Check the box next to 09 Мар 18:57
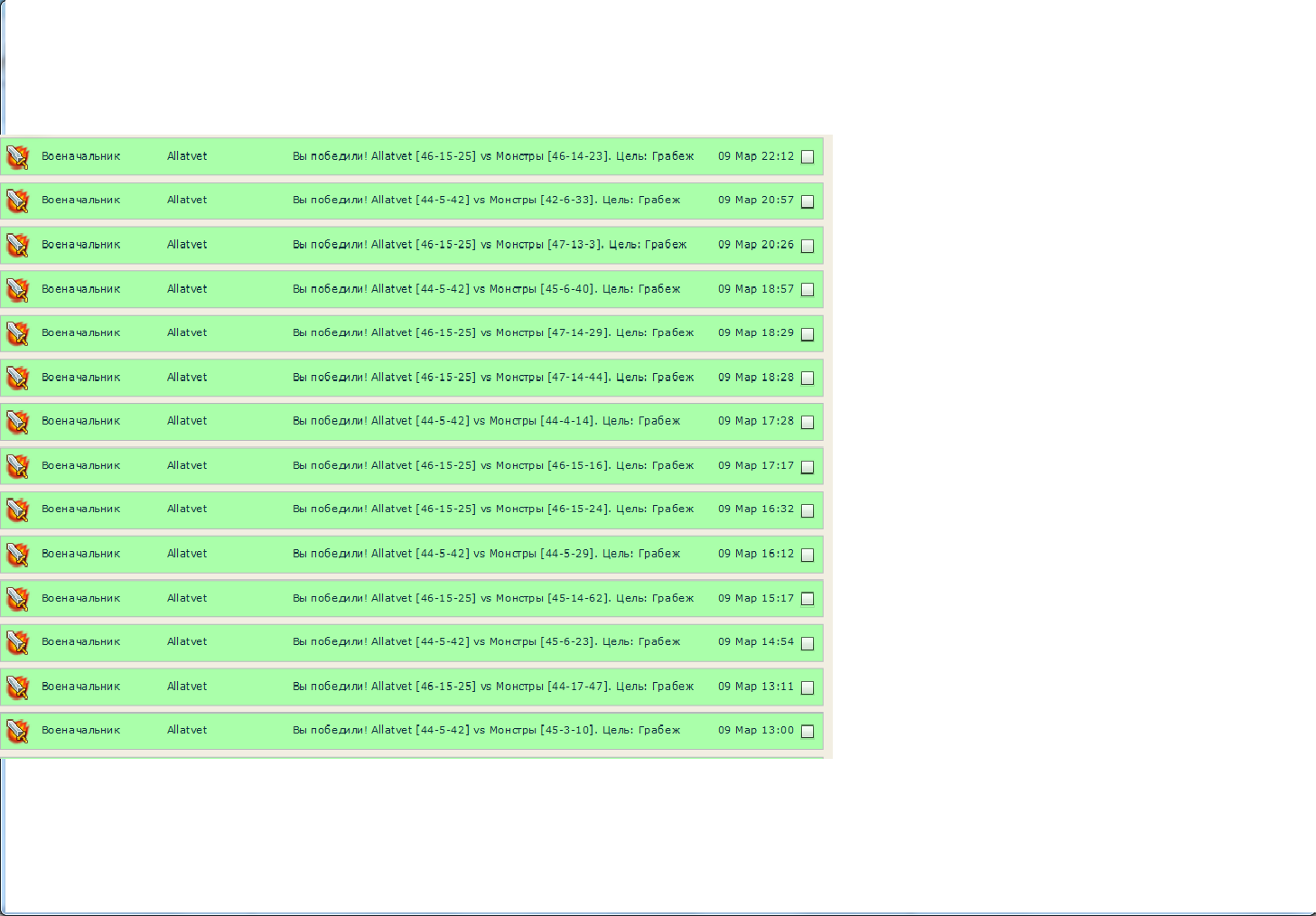Screen dimensions: 1316x916 (807, 290)
